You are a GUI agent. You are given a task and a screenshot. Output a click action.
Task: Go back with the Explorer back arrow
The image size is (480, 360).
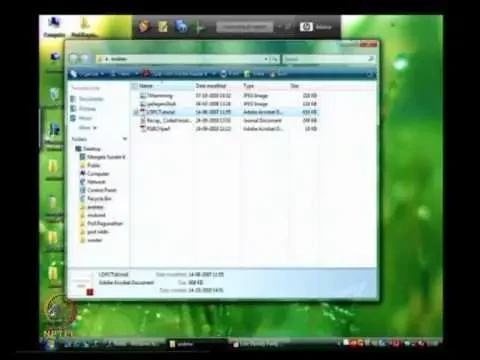click(x=74, y=59)
